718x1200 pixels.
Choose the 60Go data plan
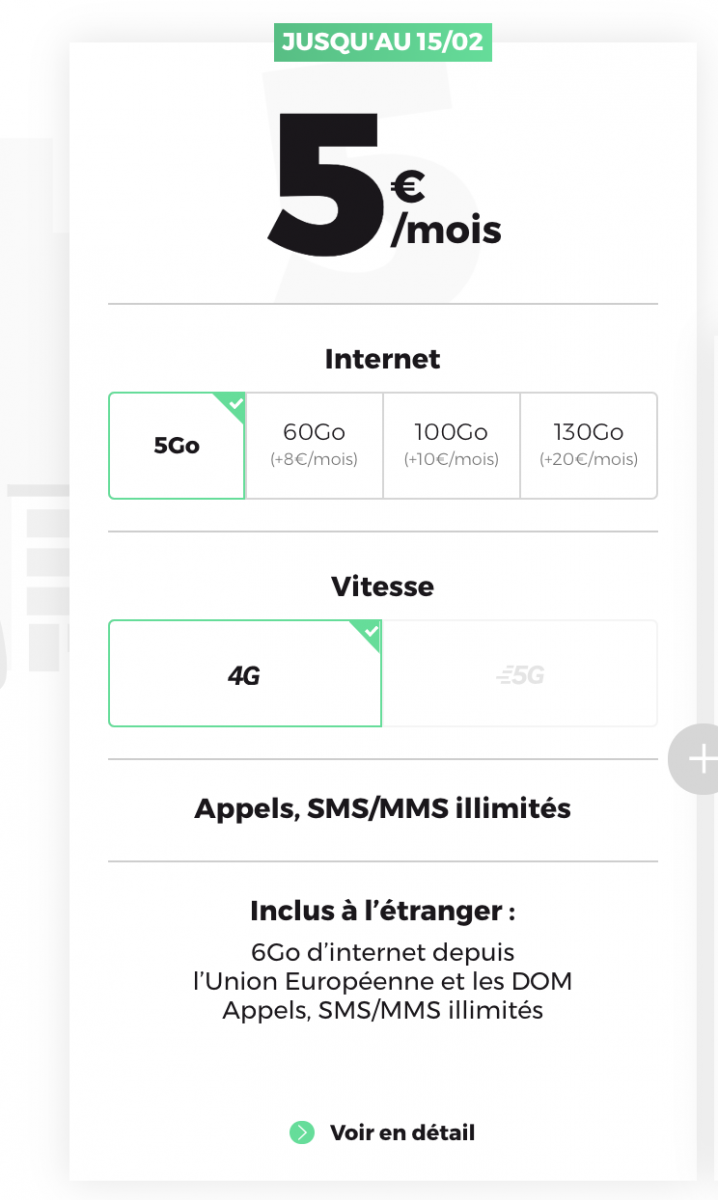pos(314,445)
